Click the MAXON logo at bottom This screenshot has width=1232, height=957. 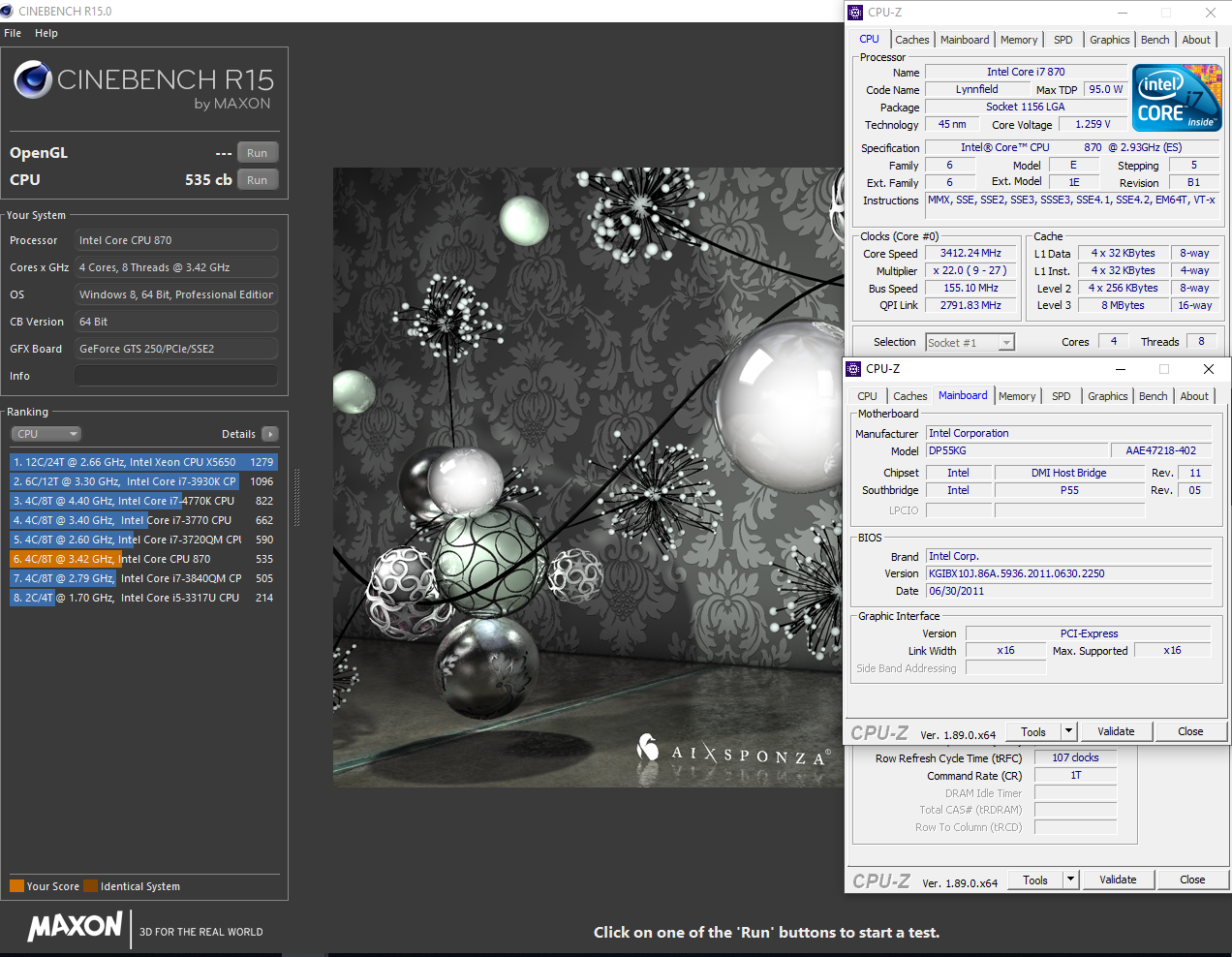pos(76,926)
